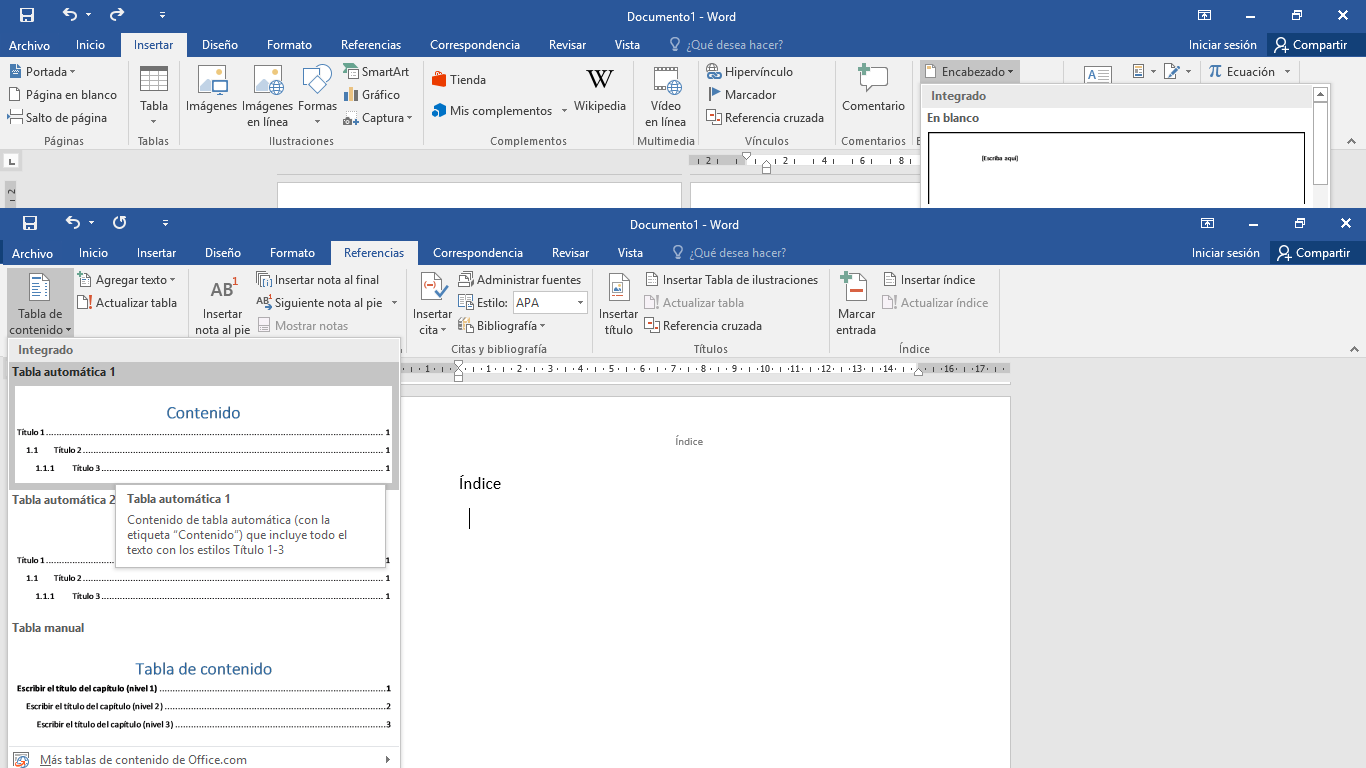
Task: Open the Formas dropdown in the upper window
Action: click(317, 96)
